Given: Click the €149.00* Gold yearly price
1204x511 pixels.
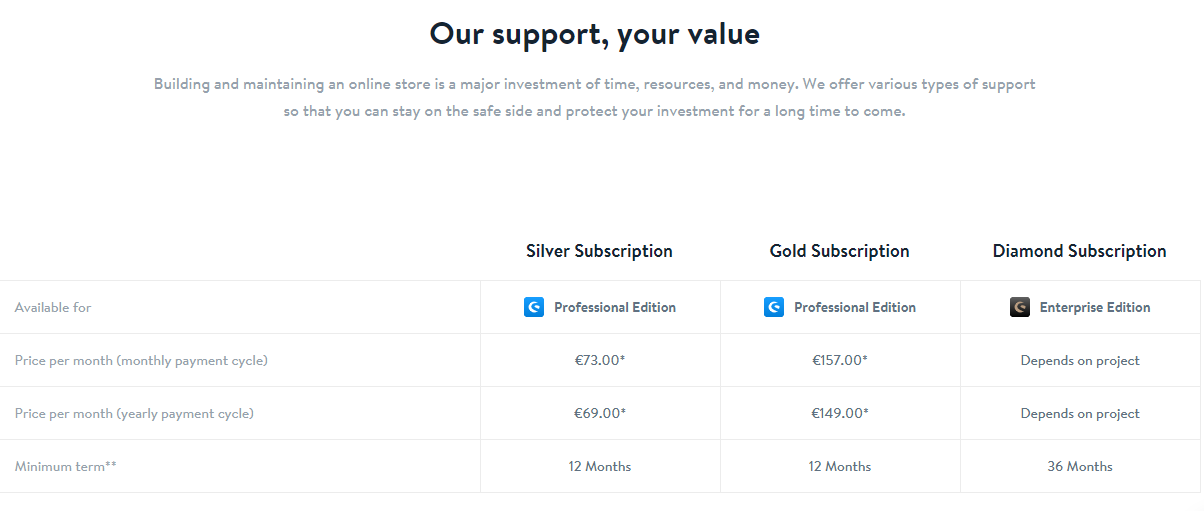Looking at the screenshot, I should pyautogui.click(x=839, y=413).
